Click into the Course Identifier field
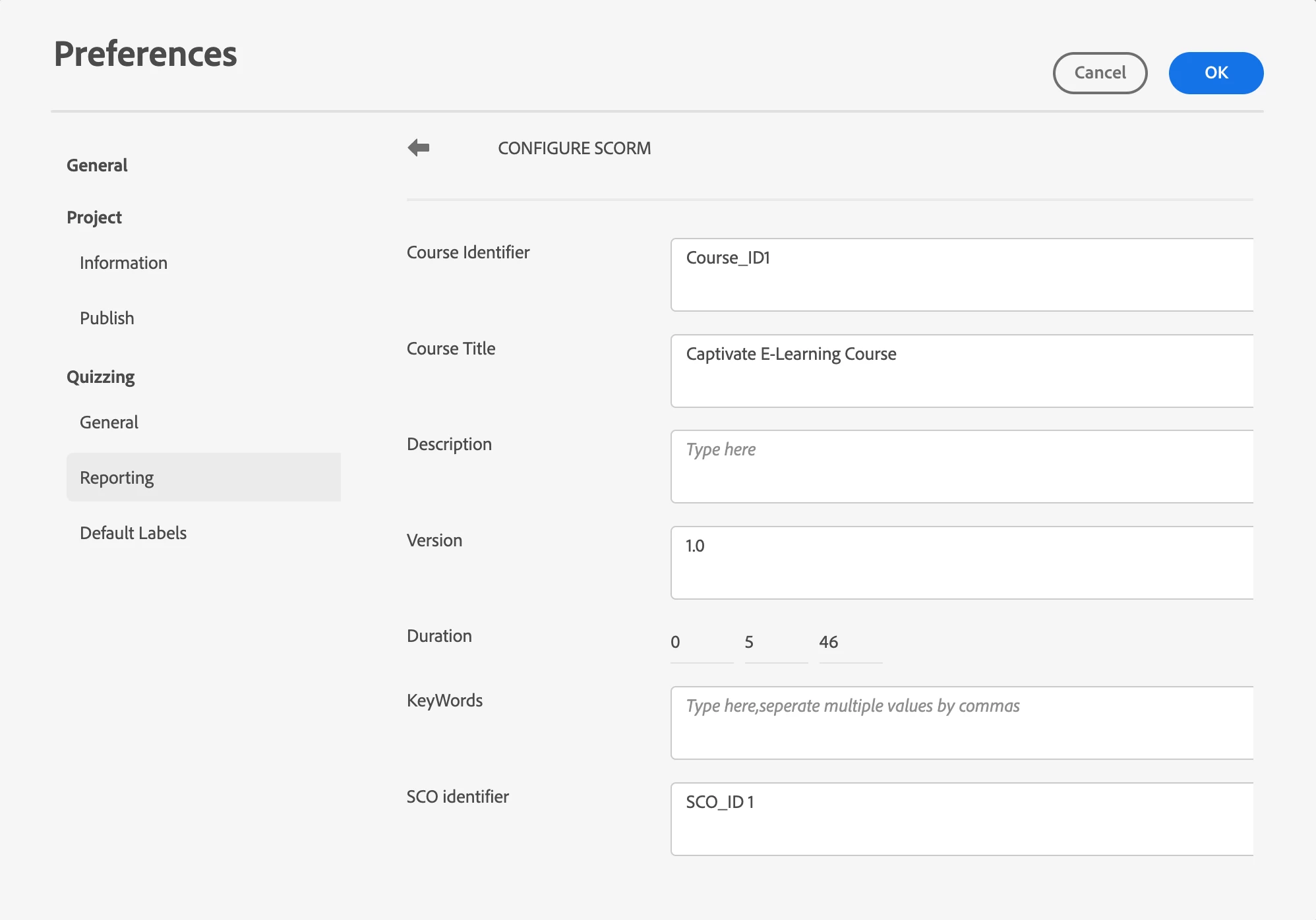The image size is (1316, 920). [961, 275]
